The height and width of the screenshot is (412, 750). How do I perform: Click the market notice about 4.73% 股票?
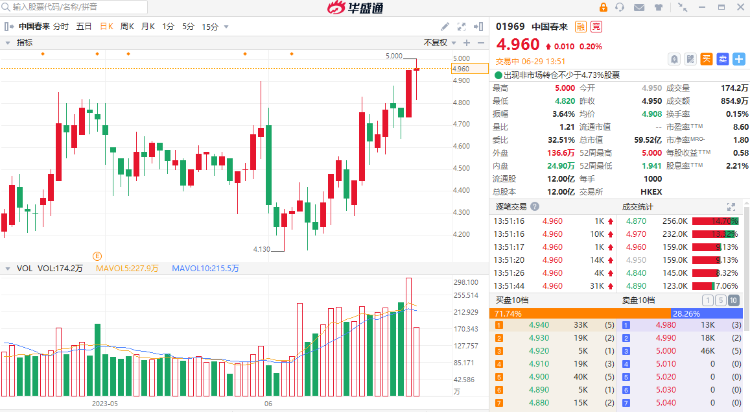[562, 75]
